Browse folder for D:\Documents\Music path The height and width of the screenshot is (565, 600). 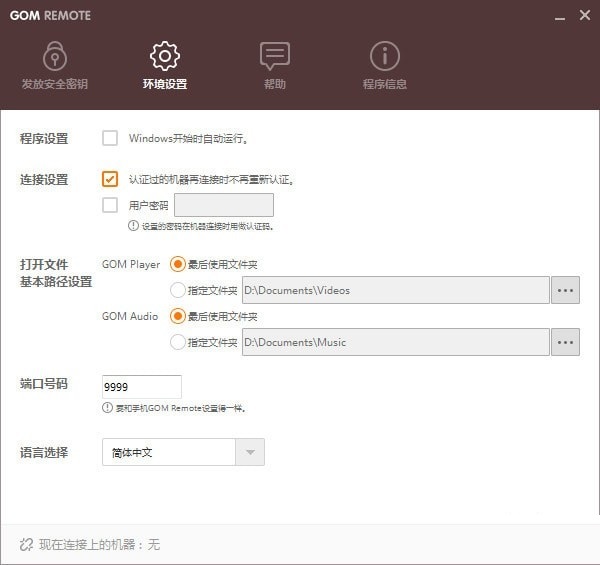(565, 342)
